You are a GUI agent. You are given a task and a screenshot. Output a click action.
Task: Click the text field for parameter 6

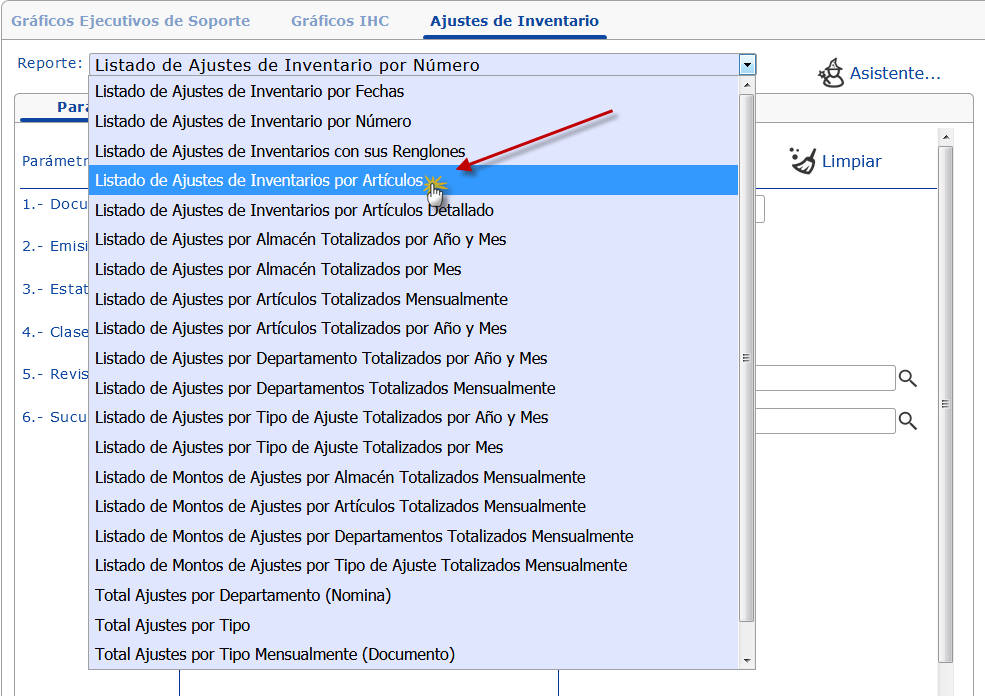pyautogui.click(x=824, y=421)
